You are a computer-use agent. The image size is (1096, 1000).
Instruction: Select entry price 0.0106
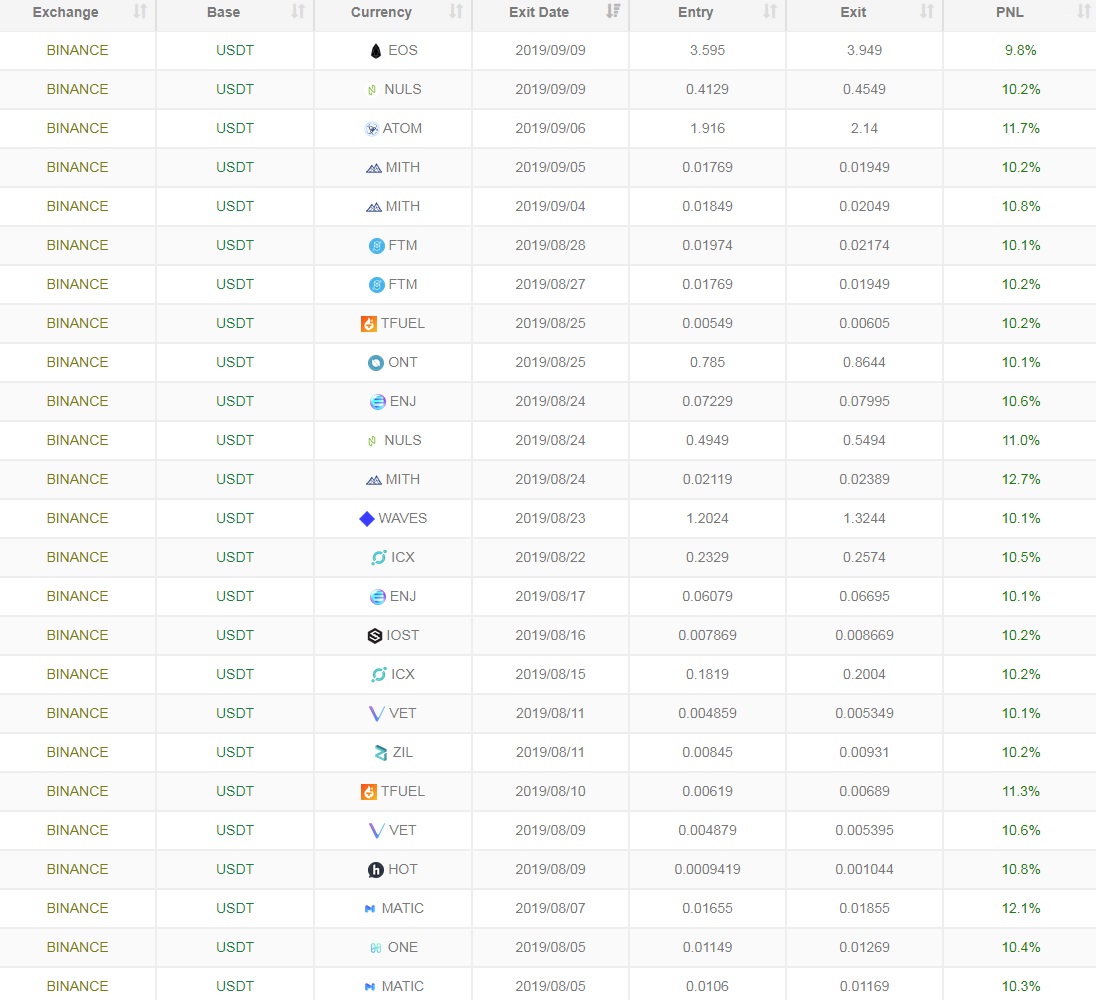(x=707, y=987)
